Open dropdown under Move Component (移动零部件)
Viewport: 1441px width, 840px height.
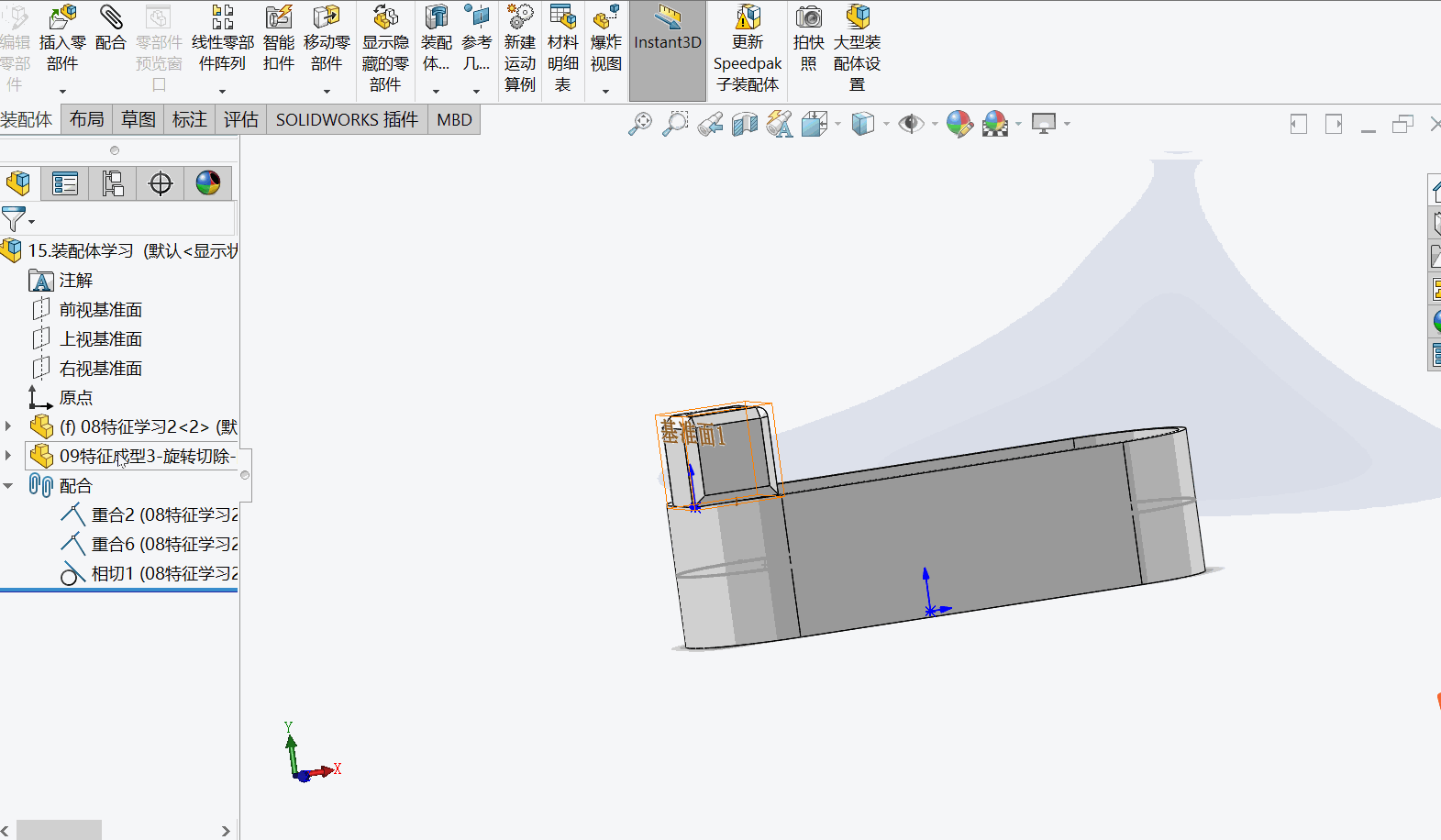pyautogui.click(x=327, y=91)
